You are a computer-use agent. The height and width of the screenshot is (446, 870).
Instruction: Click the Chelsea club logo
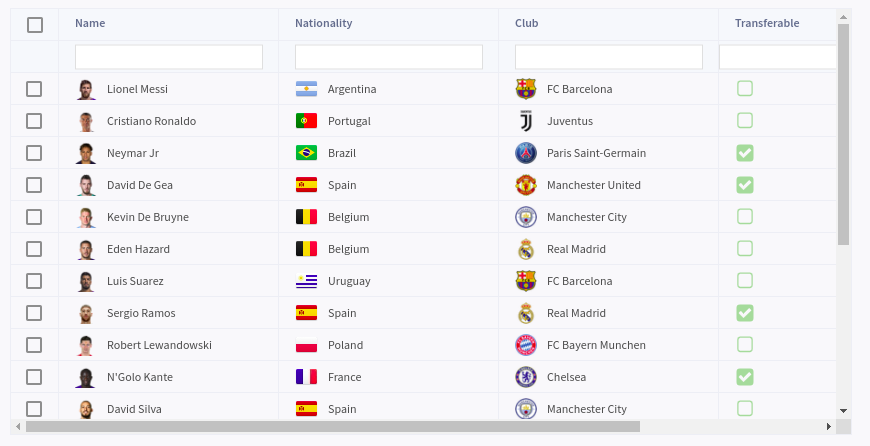pos(525,377)
